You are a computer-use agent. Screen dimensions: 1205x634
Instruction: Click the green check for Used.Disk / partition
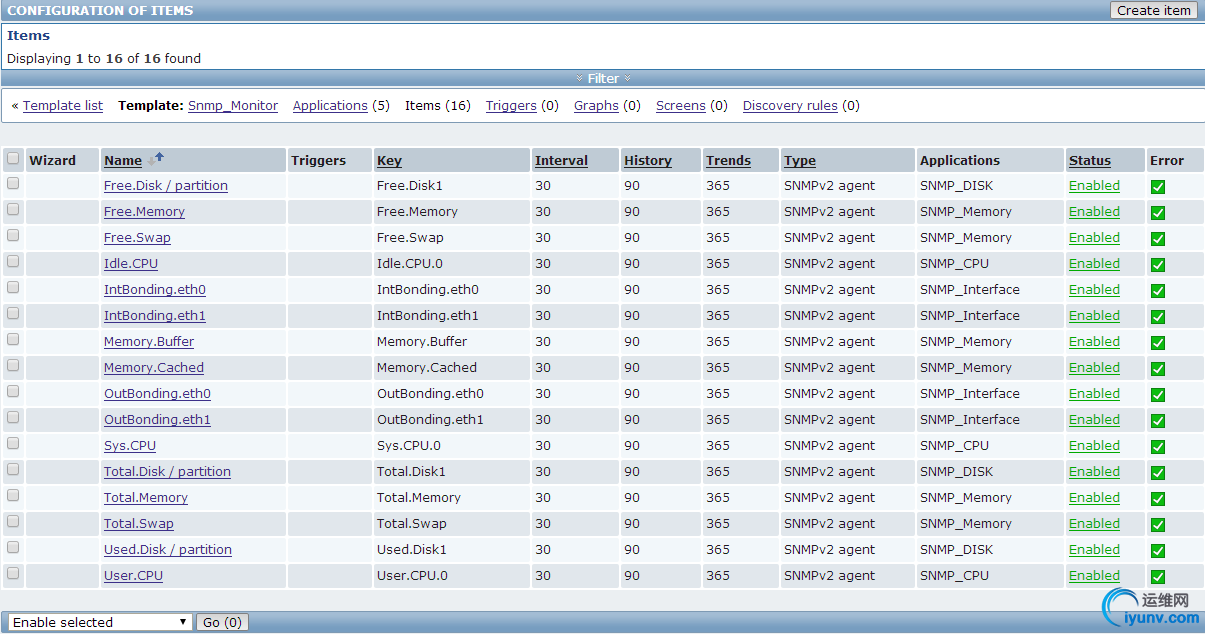point(1158,550)
